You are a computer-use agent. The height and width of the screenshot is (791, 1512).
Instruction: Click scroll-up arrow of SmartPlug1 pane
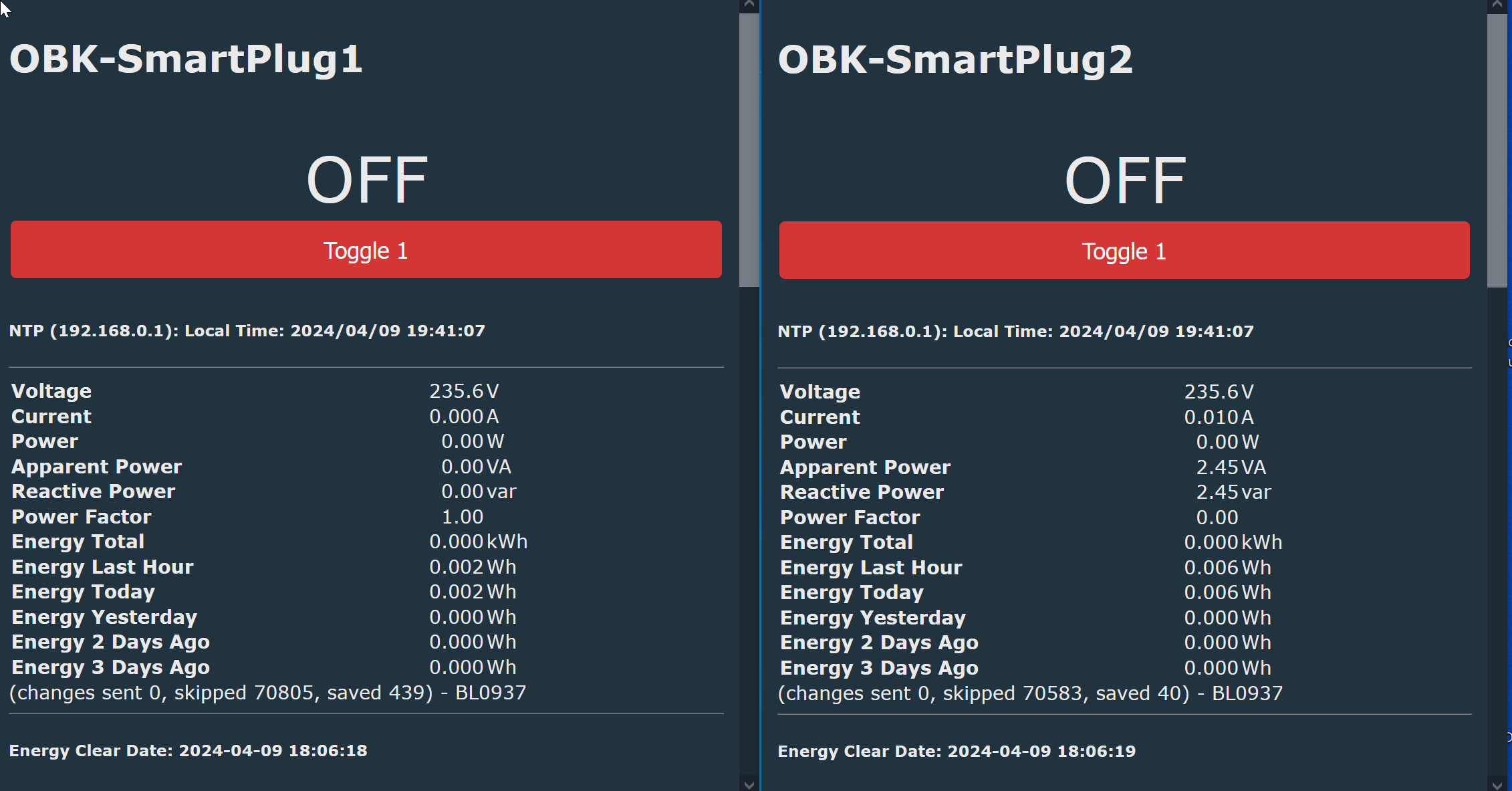pyautogui.click(x=749, y=5)
